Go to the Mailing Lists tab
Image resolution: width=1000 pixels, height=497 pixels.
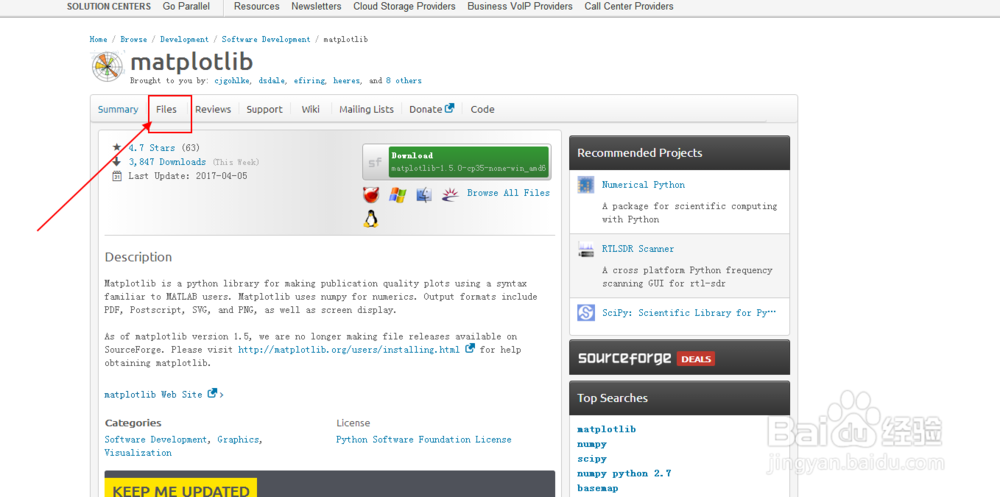pos(367,110)
